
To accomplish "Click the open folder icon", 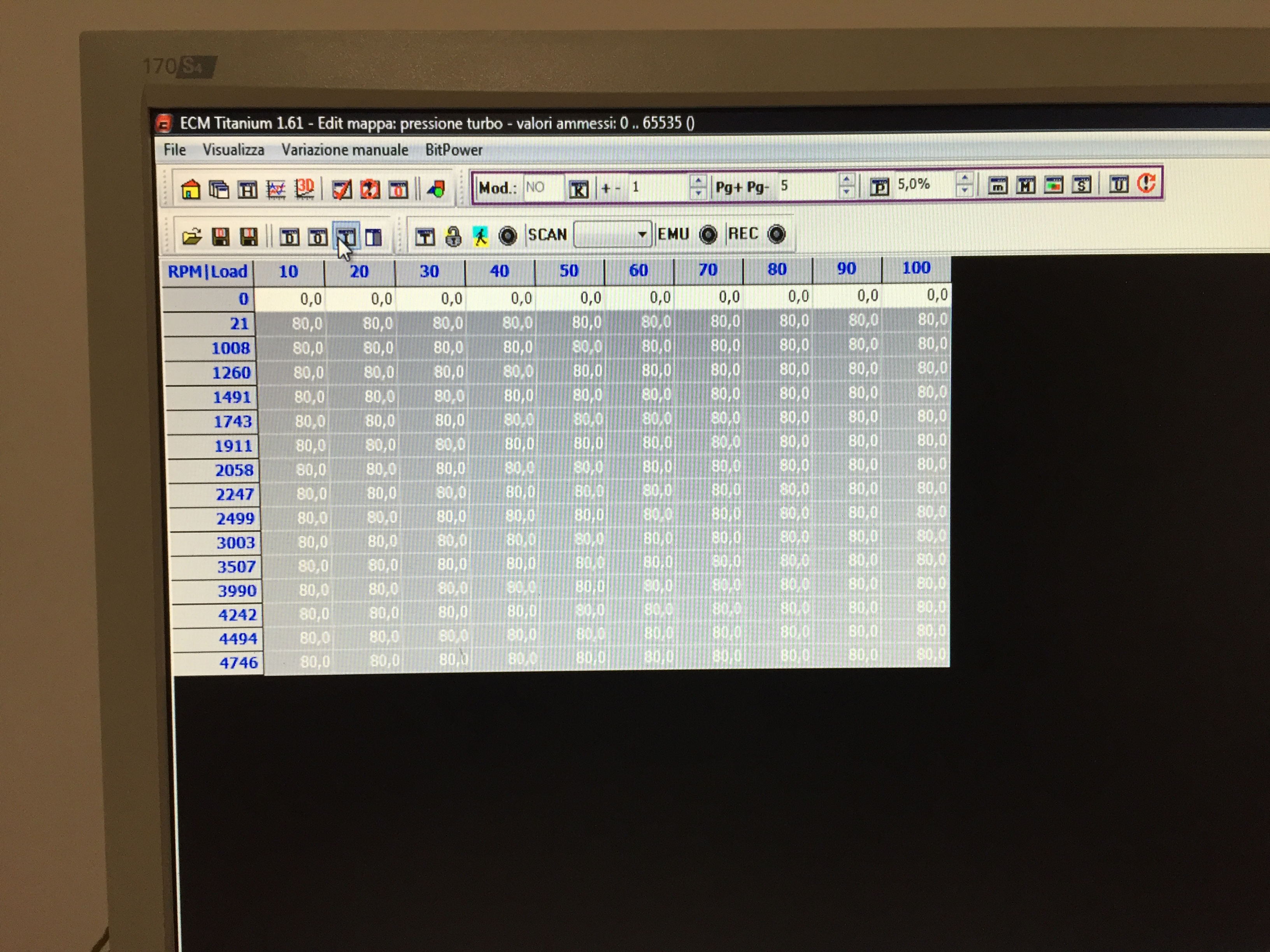I will pyautogui.click(x=191, y=236).
